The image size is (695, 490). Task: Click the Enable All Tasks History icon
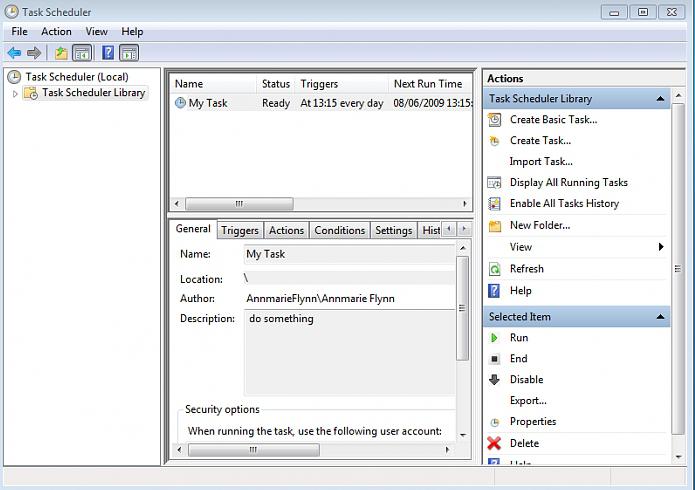[x=494, y=204]
